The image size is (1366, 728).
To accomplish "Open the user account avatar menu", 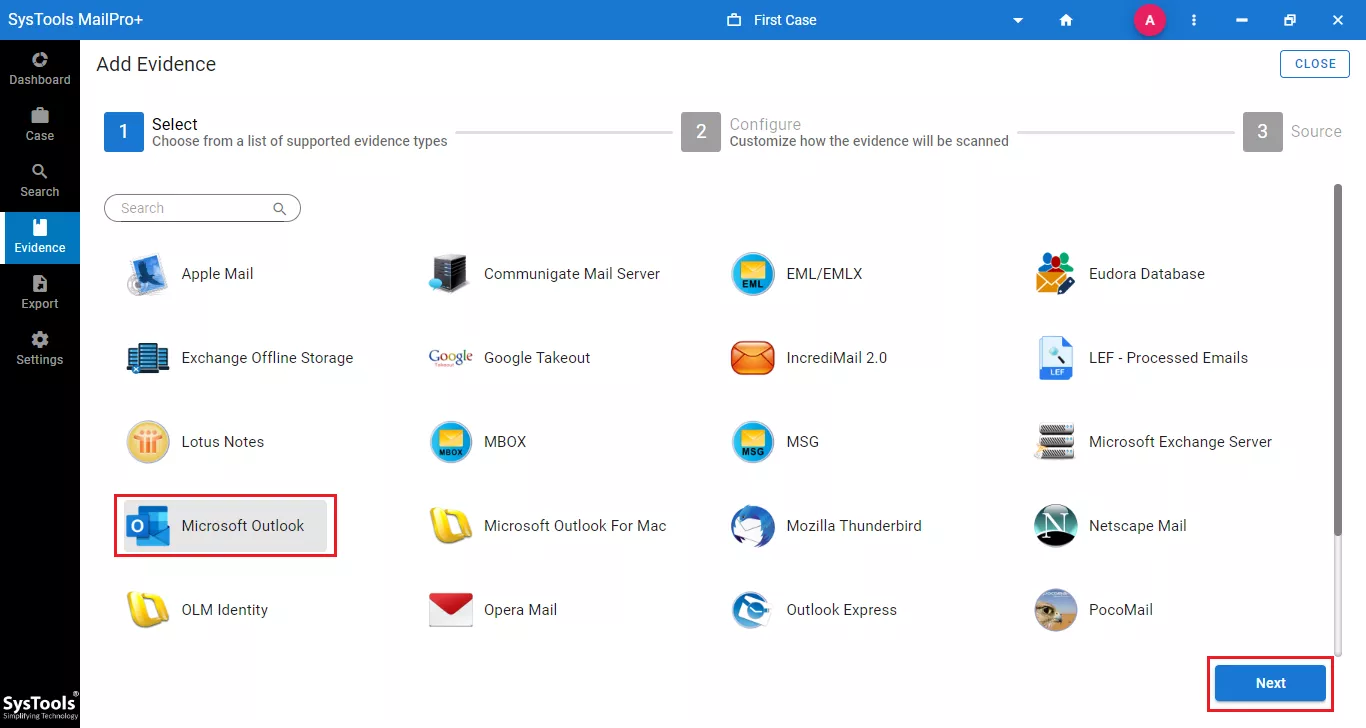I will pos(1149,20).
